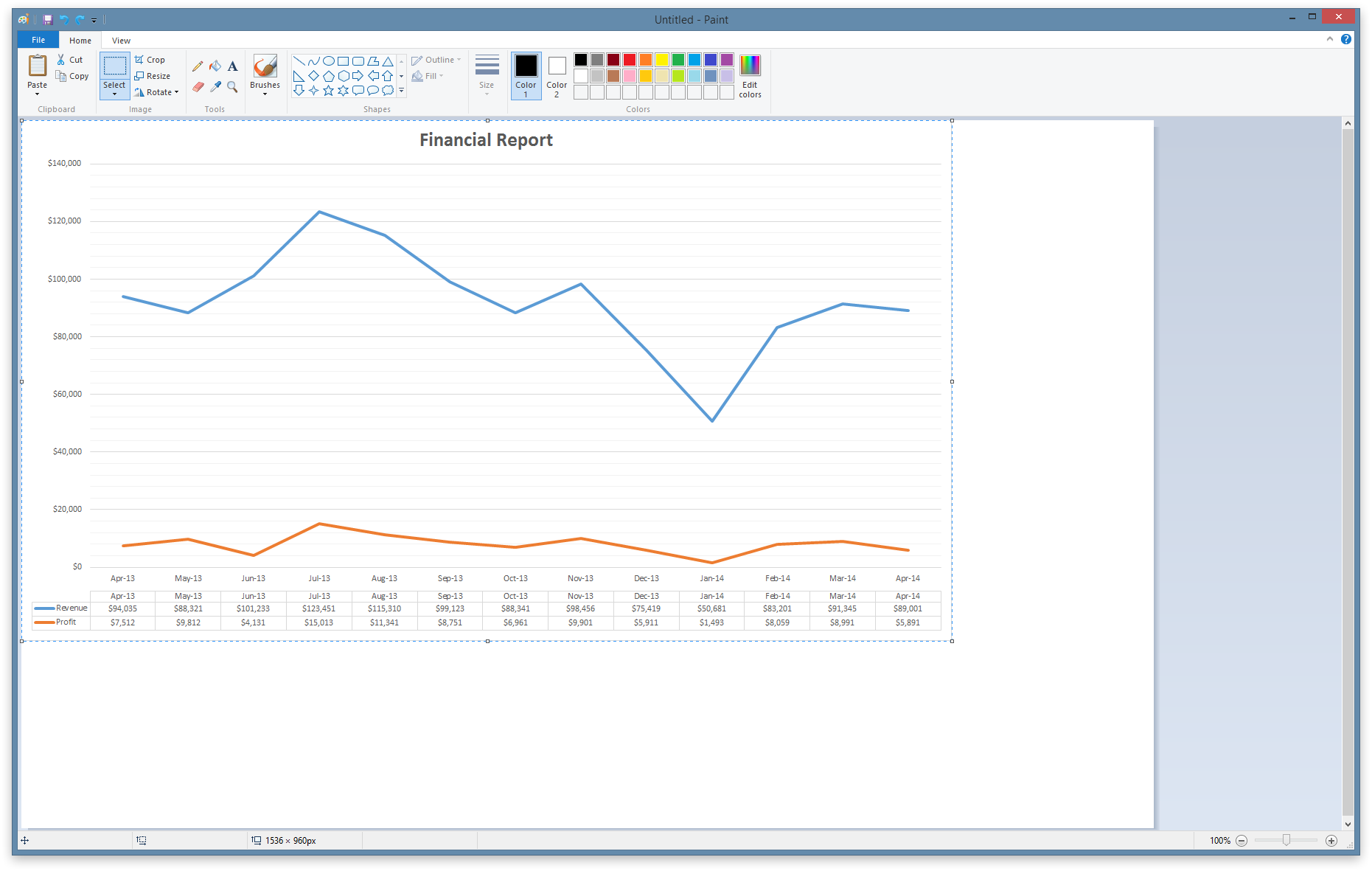The width and height of the screenshot is (1372, 871).
Task: Pick the red color swatch
Action: coord(630,60)
